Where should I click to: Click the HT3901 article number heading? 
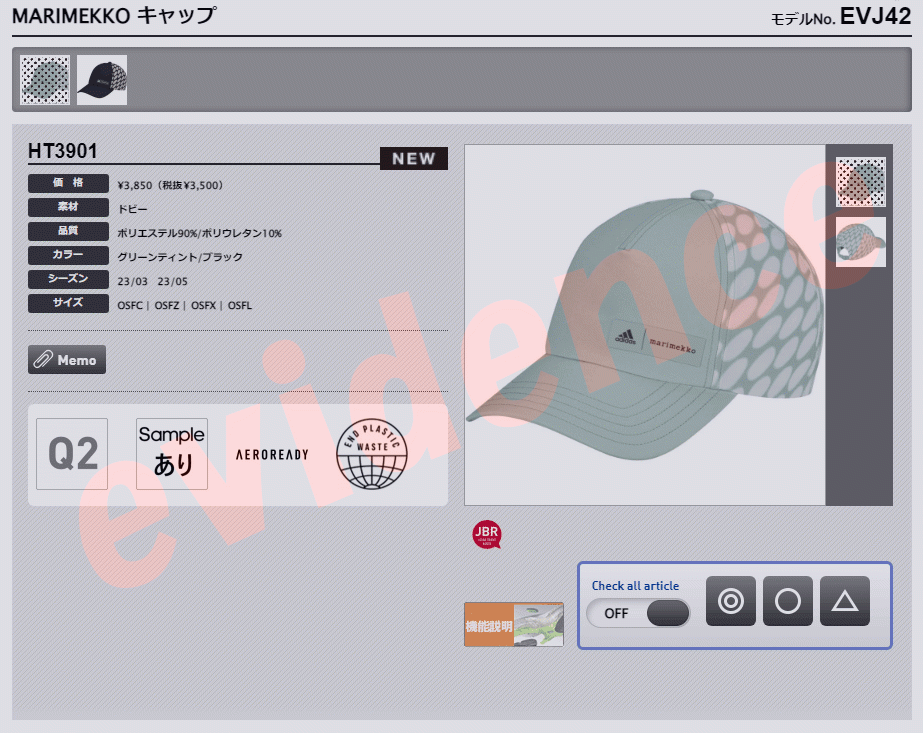(63, 152)
